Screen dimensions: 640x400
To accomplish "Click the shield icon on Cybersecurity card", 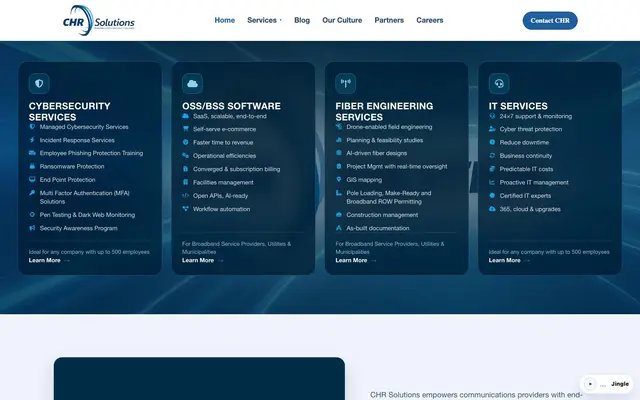I will point(39,83).
